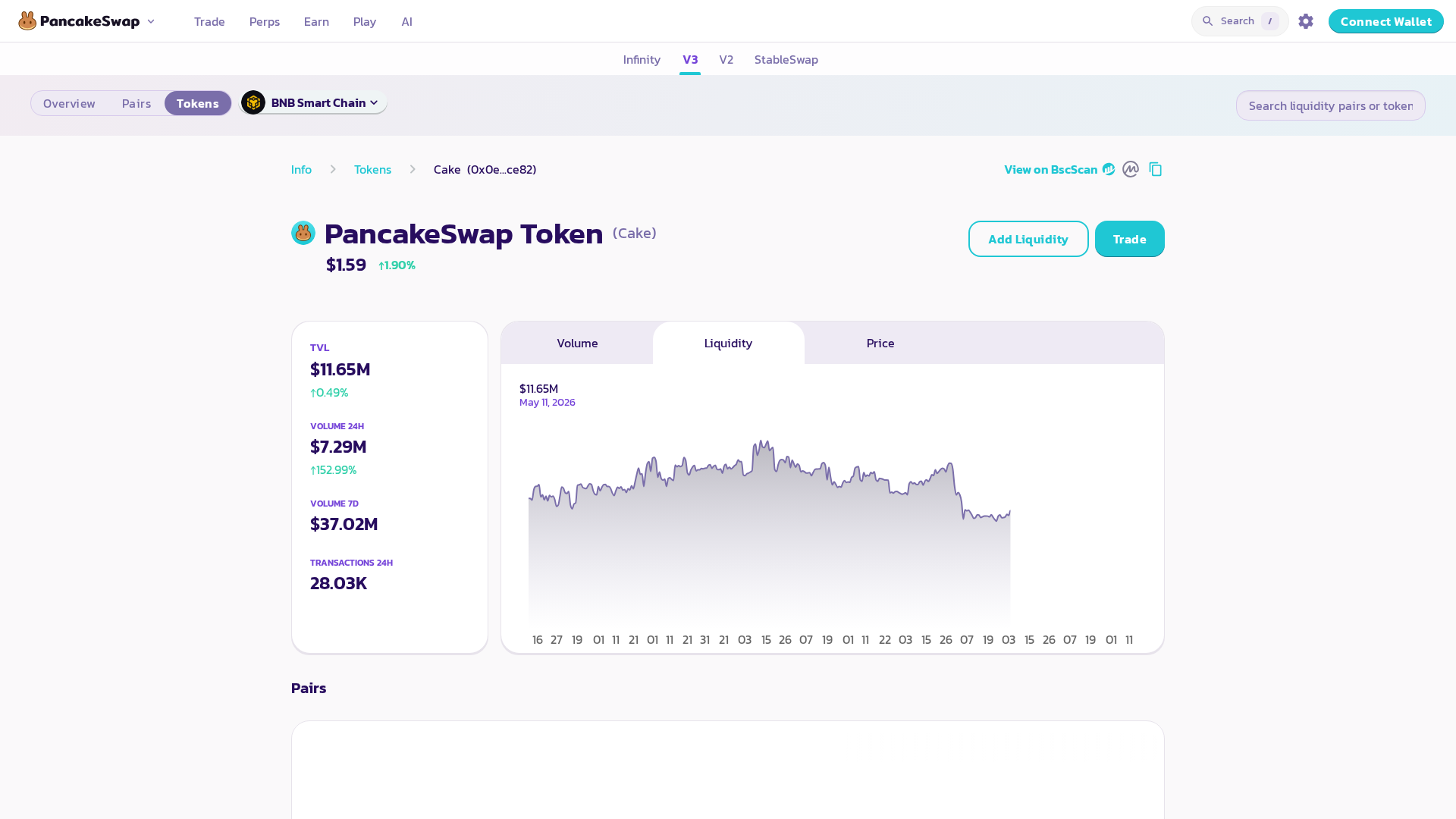
Task: Select the Pairs toggle option
Action: (136, 103)
